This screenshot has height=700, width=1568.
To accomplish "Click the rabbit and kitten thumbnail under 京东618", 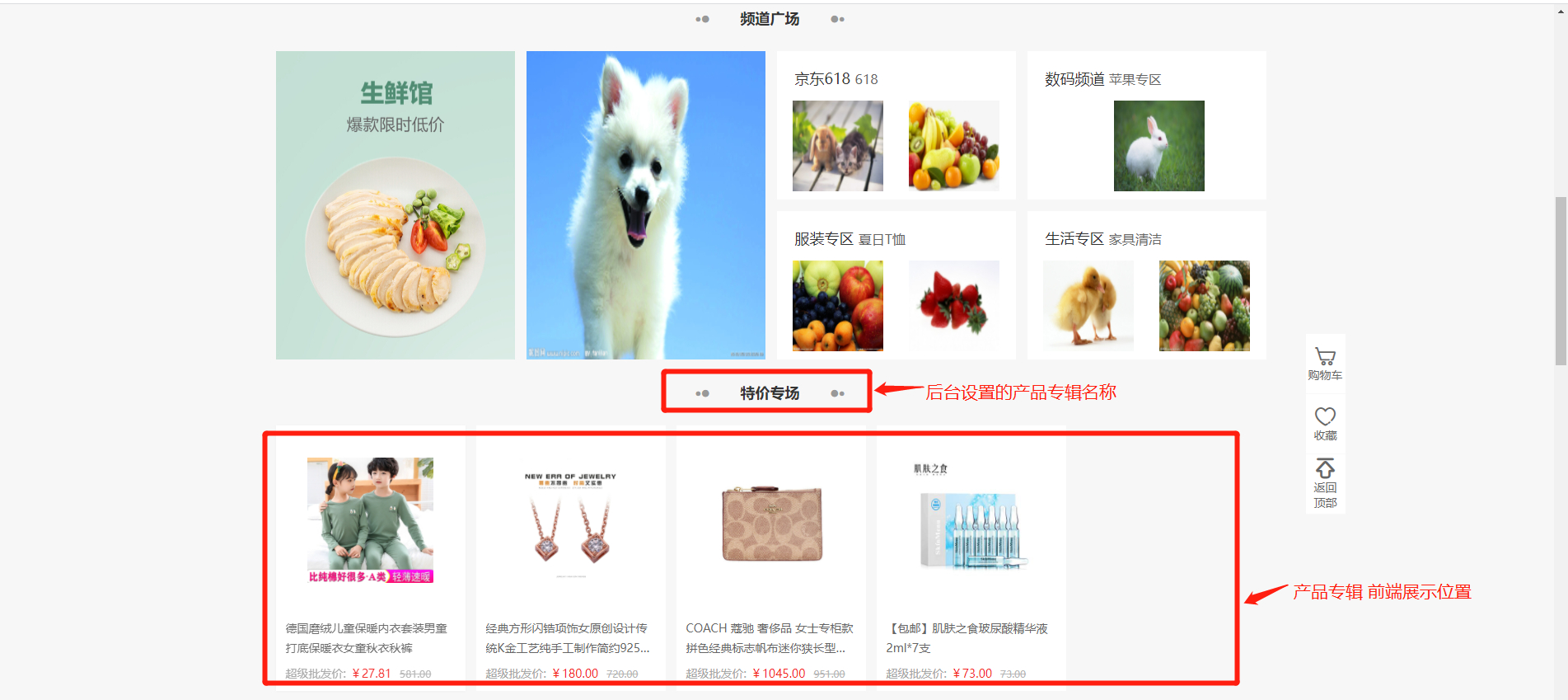I will [x=837, y=146].
